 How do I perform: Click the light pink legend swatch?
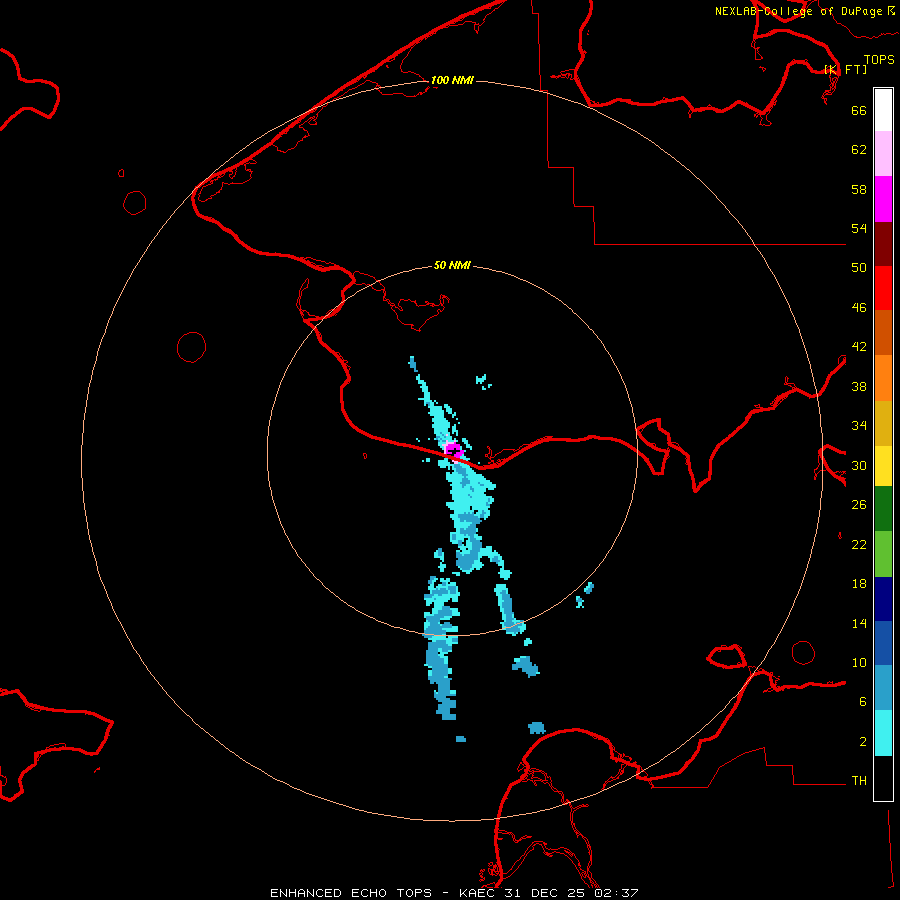coord(883,154)
